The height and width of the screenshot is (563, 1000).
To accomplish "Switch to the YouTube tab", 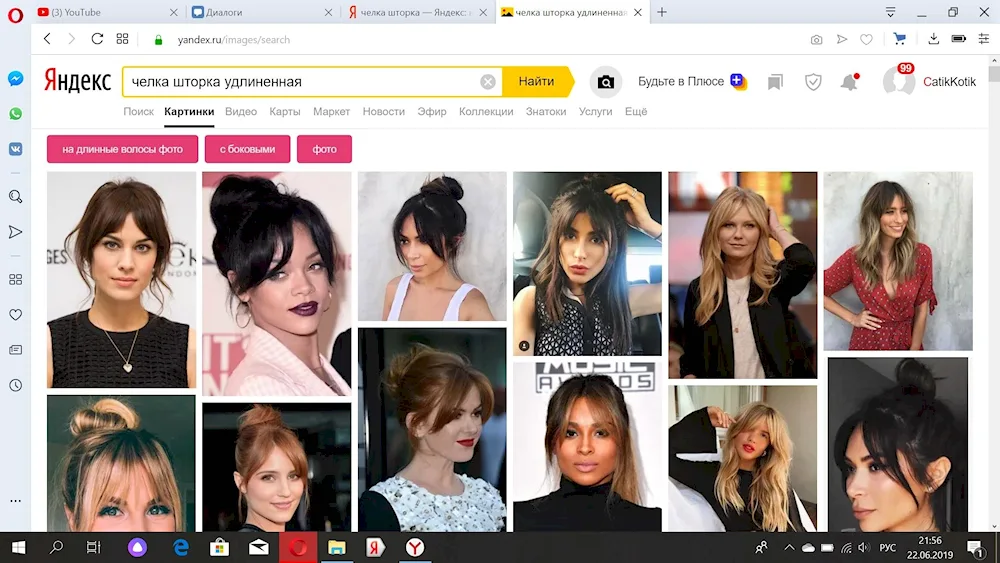I will pyautogui.click(x=100, y=12).
